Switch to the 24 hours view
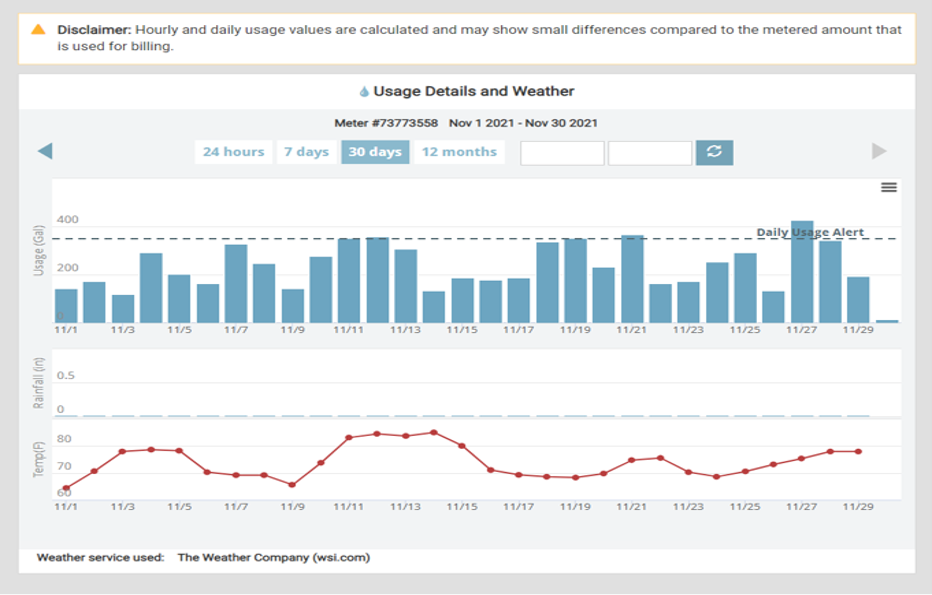Image resolution: width=932 pixels, height=595 pixels. coord(233,152)
